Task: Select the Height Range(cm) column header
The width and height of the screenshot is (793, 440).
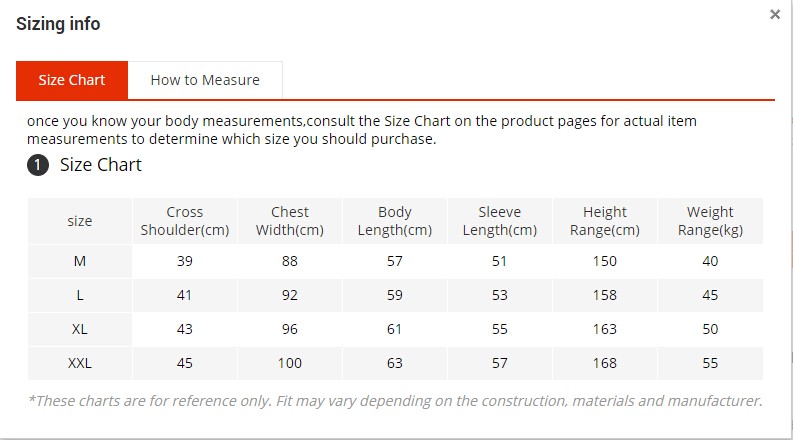Action: 605,221
